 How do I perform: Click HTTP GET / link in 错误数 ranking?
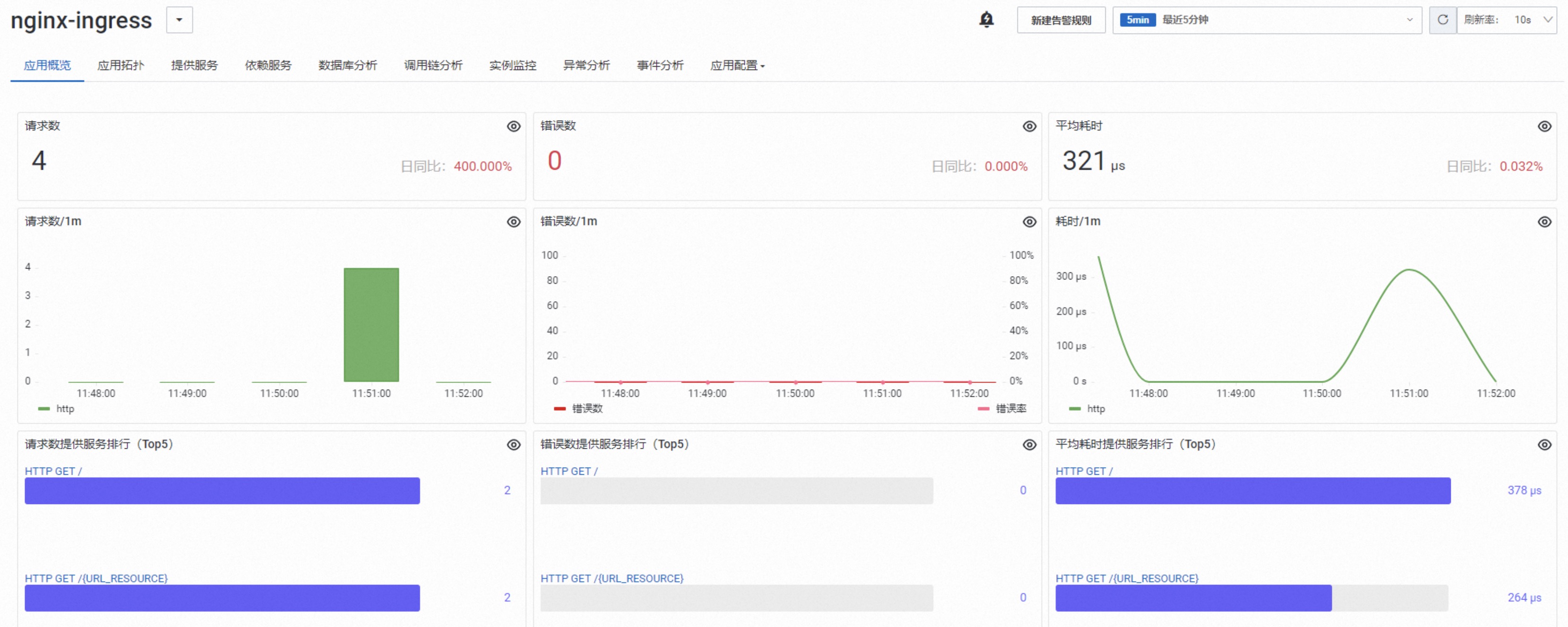pyautogui.click(x=569, y=471)
